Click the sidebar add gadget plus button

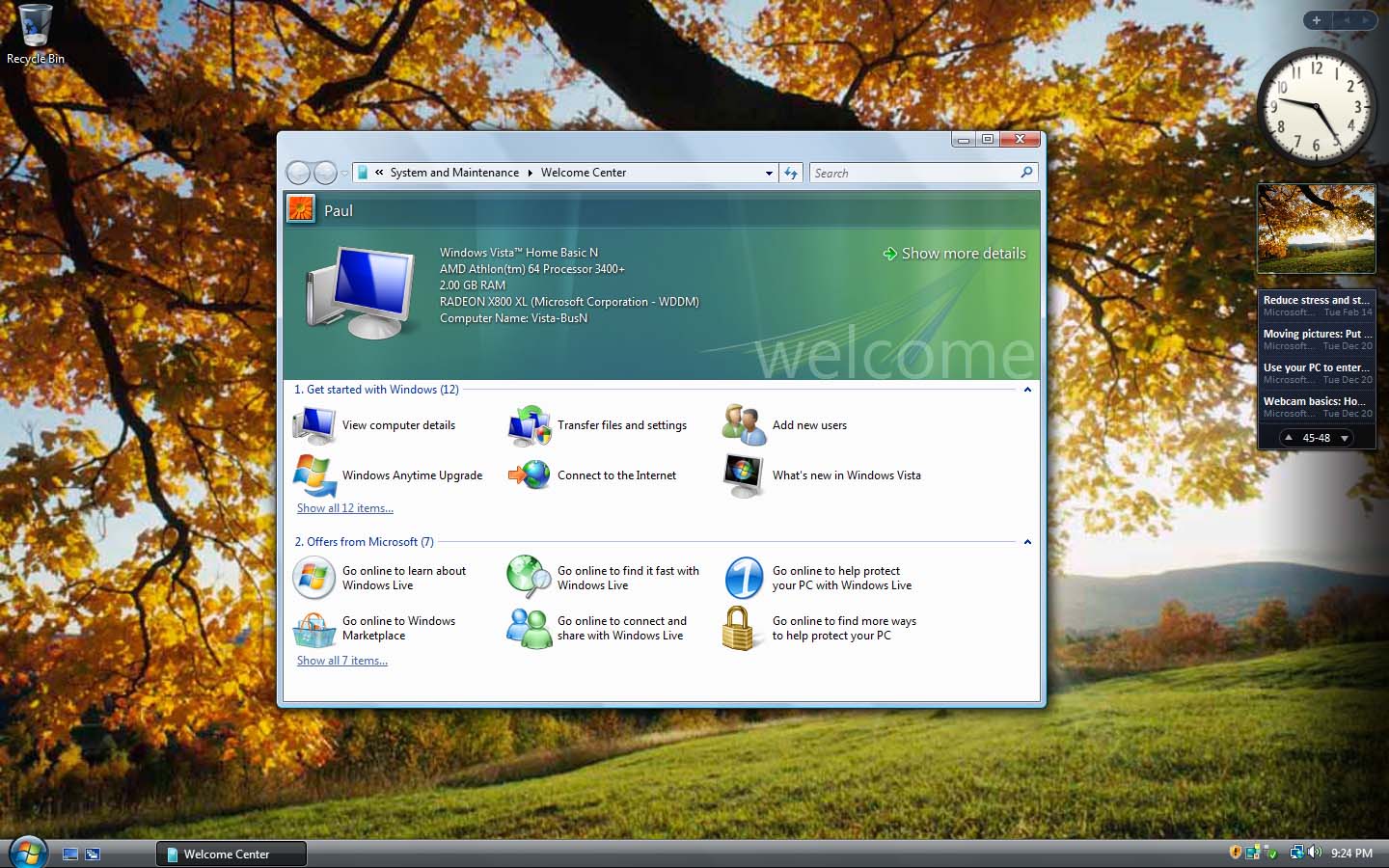coord(1317,19)
